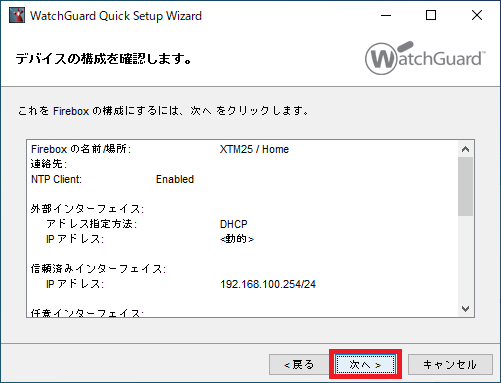This screenshot has height=383, width=501.
Task: Click the 信頼済みインターフェイス heading
Action: click(x=98, y=269)
